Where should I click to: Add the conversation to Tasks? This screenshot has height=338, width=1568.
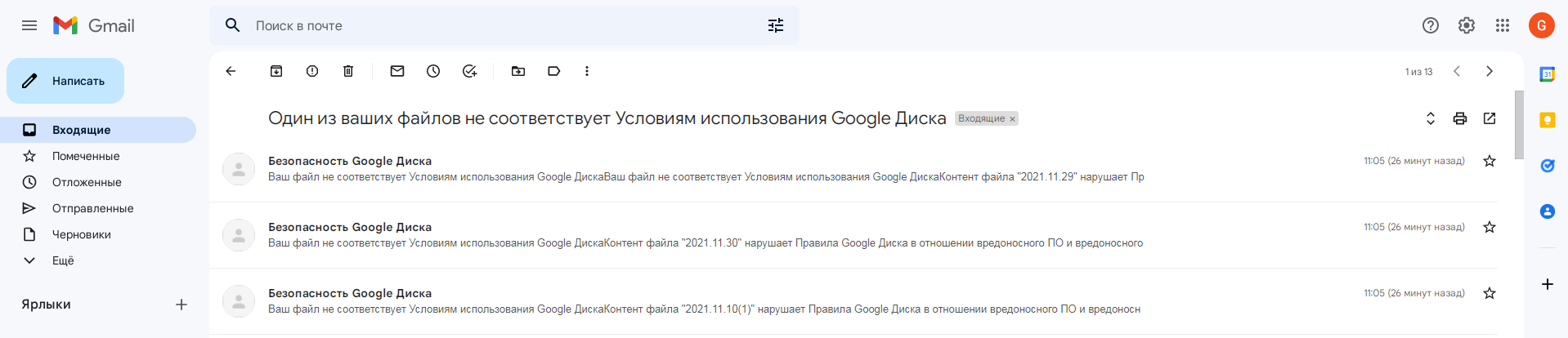click(469, 71)
